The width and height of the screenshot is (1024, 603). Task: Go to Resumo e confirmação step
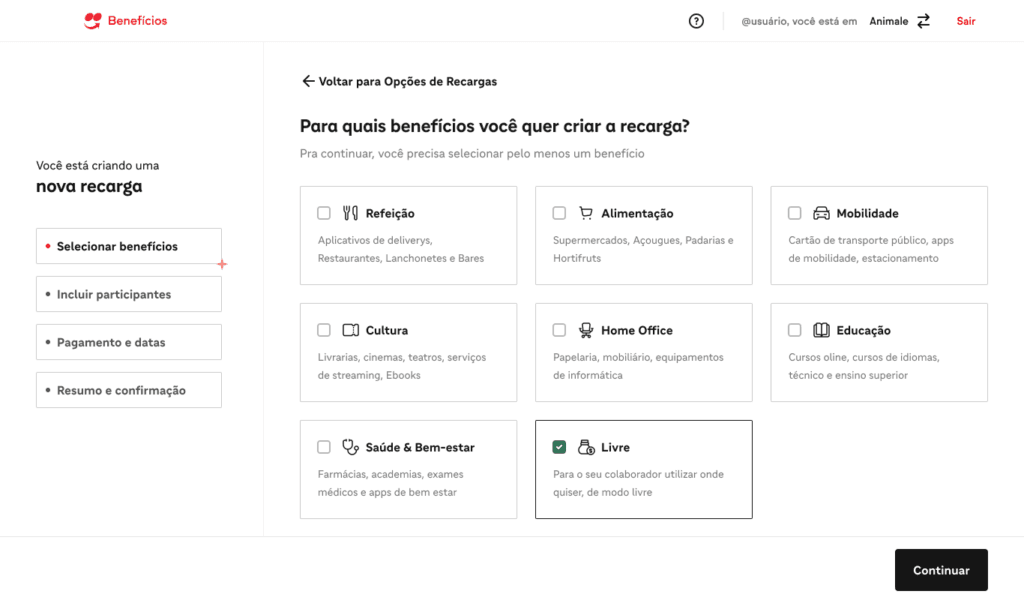(129, 390)
